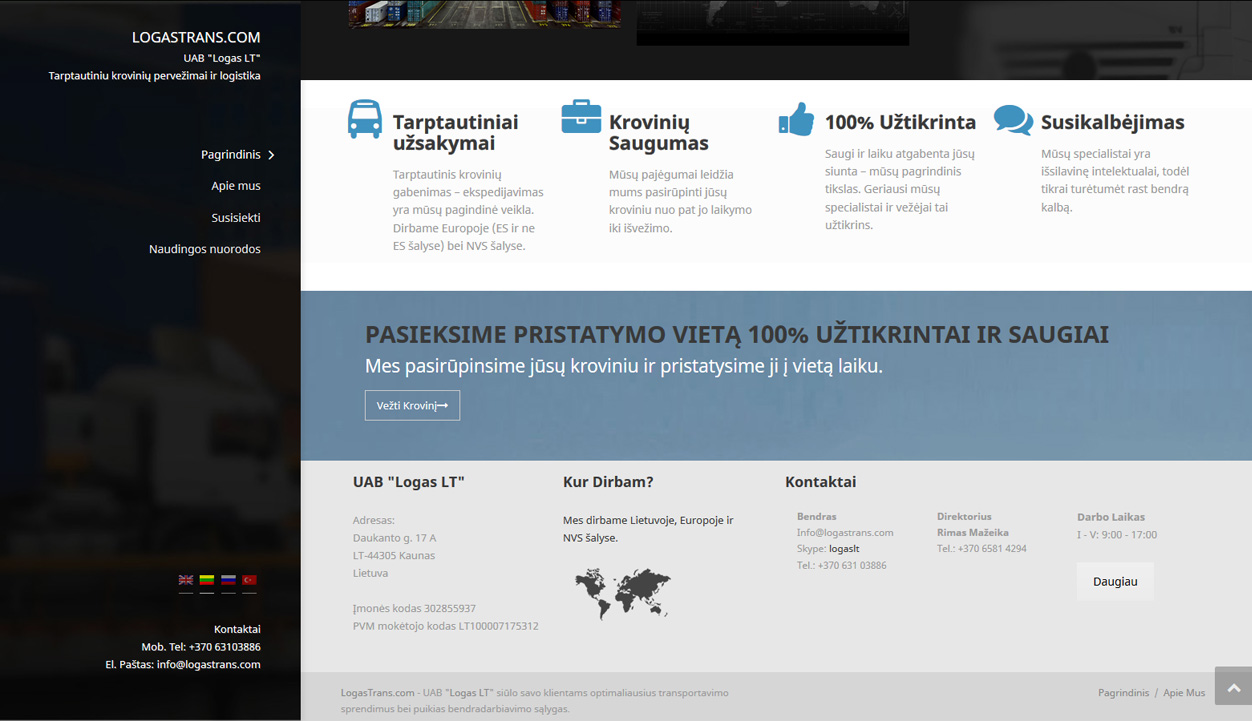Image resolution: width=1252 pixels, height=721 pixels.
Task: Click the LT-44305 Kaunas address line
Action: tap(394, 555)
